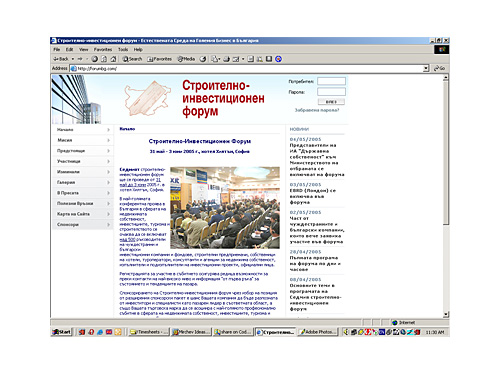The image size is (500, 375).
Task: Open the Начало sidebar navigation item
Action: [82, 130]
